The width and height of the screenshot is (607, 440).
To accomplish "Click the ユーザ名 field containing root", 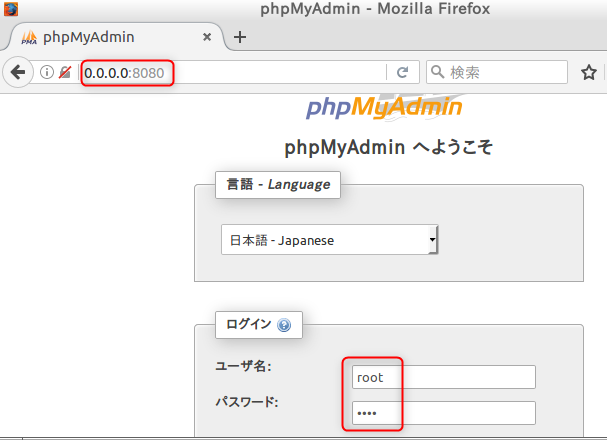I will click(444, 377).
